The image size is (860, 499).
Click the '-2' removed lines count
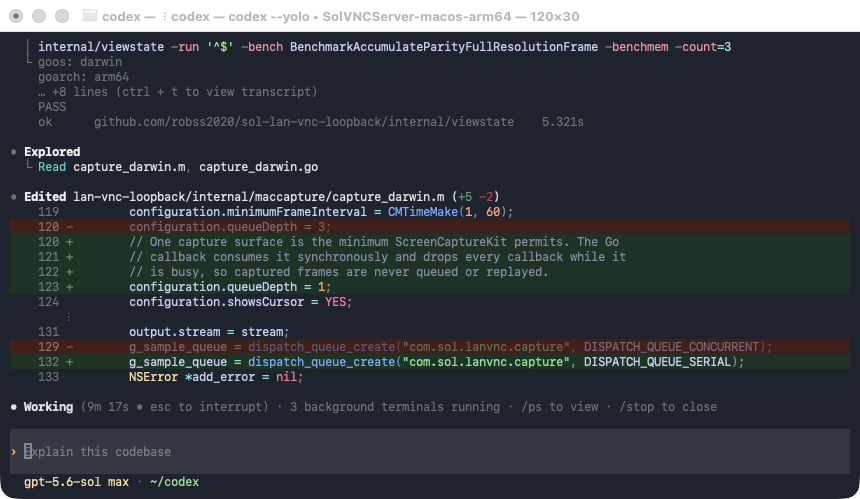[x=485, y=197]
